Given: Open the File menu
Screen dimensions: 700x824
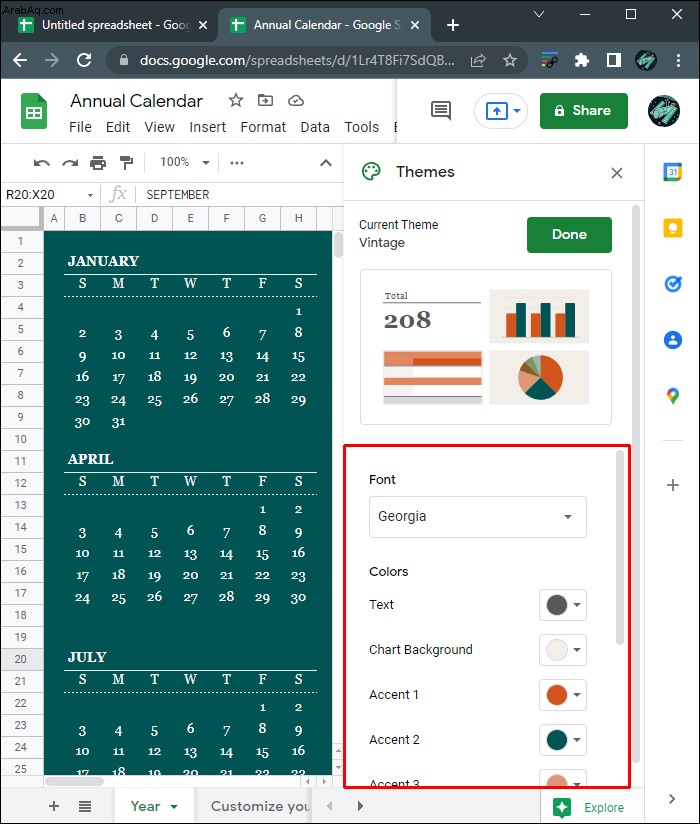Looking at the screenshot, I should click(x=80, y=127).
